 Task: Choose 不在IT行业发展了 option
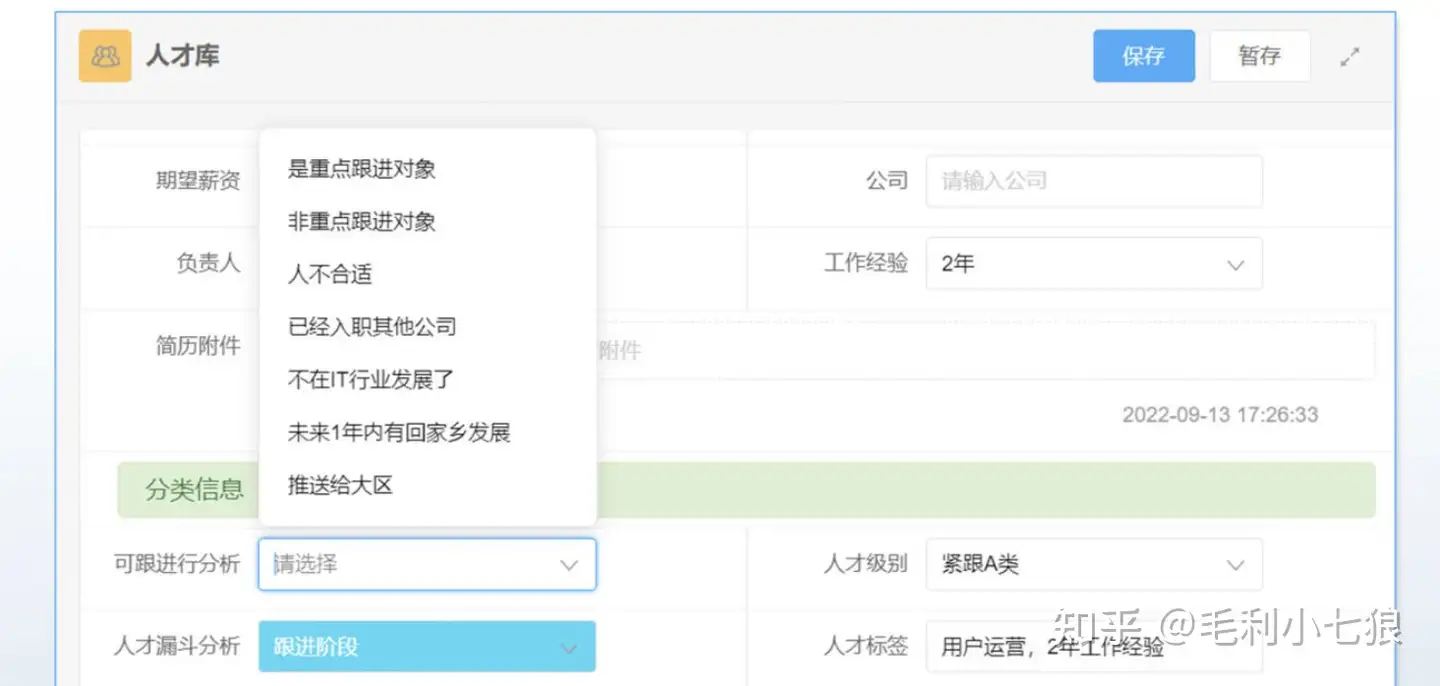(x=371, y=380)
